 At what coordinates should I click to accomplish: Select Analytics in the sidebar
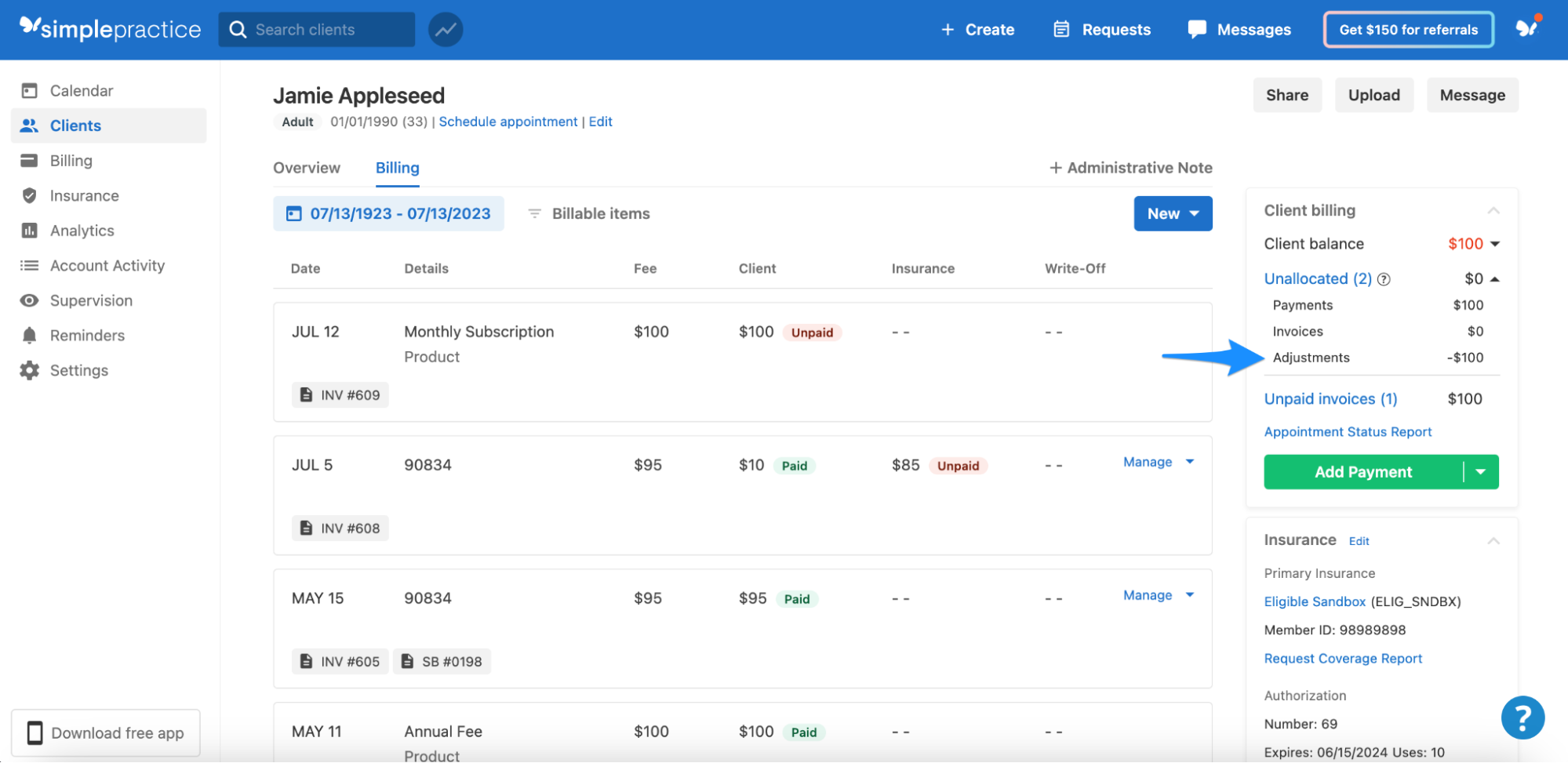pos(82,230)
